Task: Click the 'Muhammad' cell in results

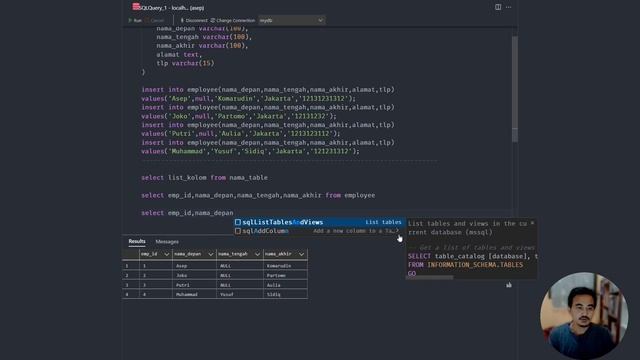Action: pos(194,294)
